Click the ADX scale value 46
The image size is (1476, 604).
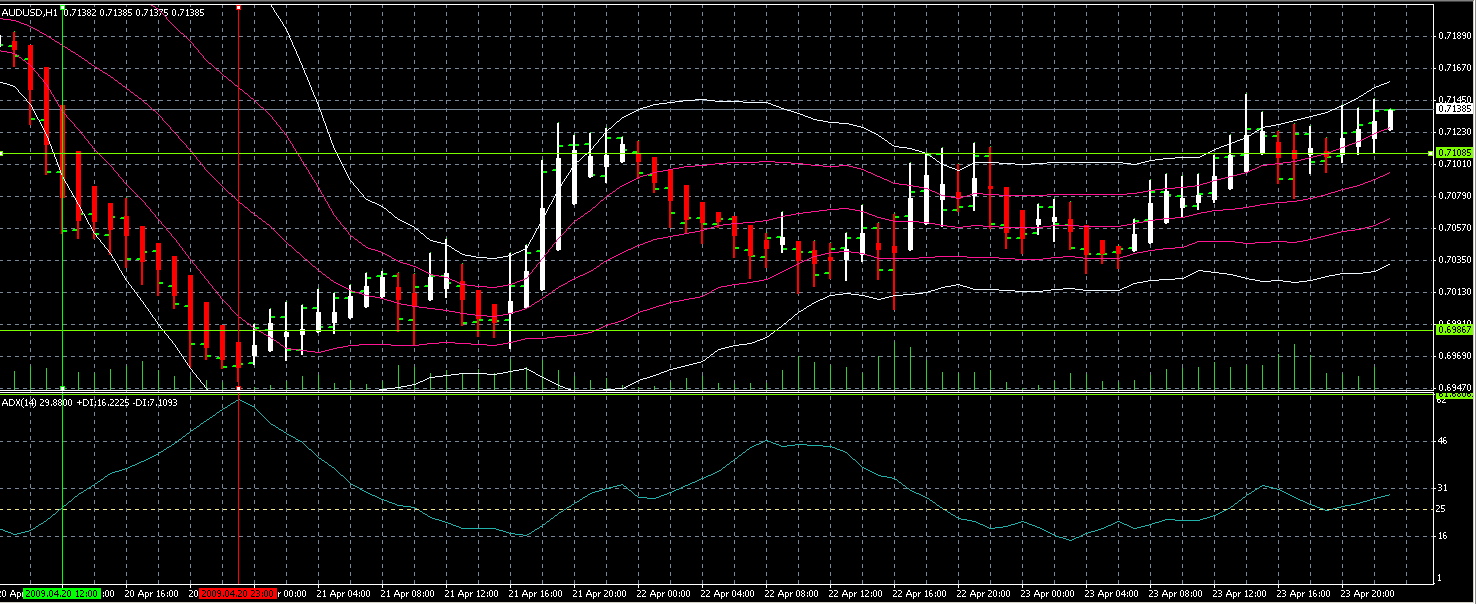pos(1443,441)
